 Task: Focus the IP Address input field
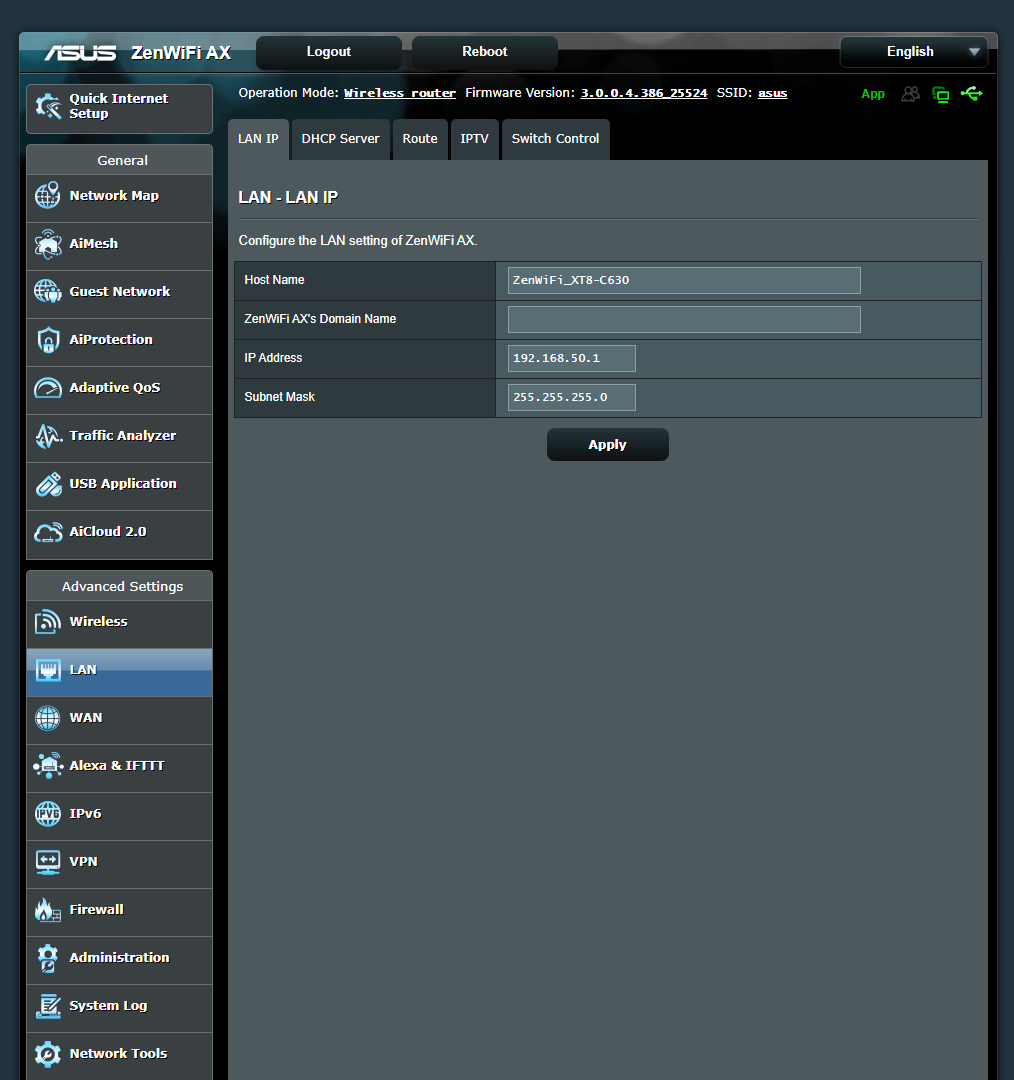click(572, 359)
